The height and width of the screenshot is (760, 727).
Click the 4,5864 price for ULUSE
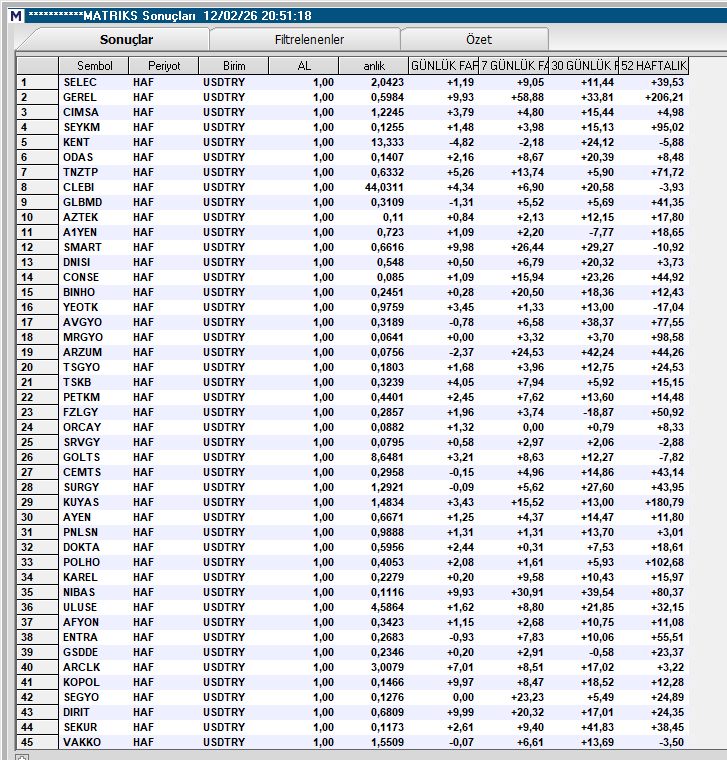pos(387,608)
